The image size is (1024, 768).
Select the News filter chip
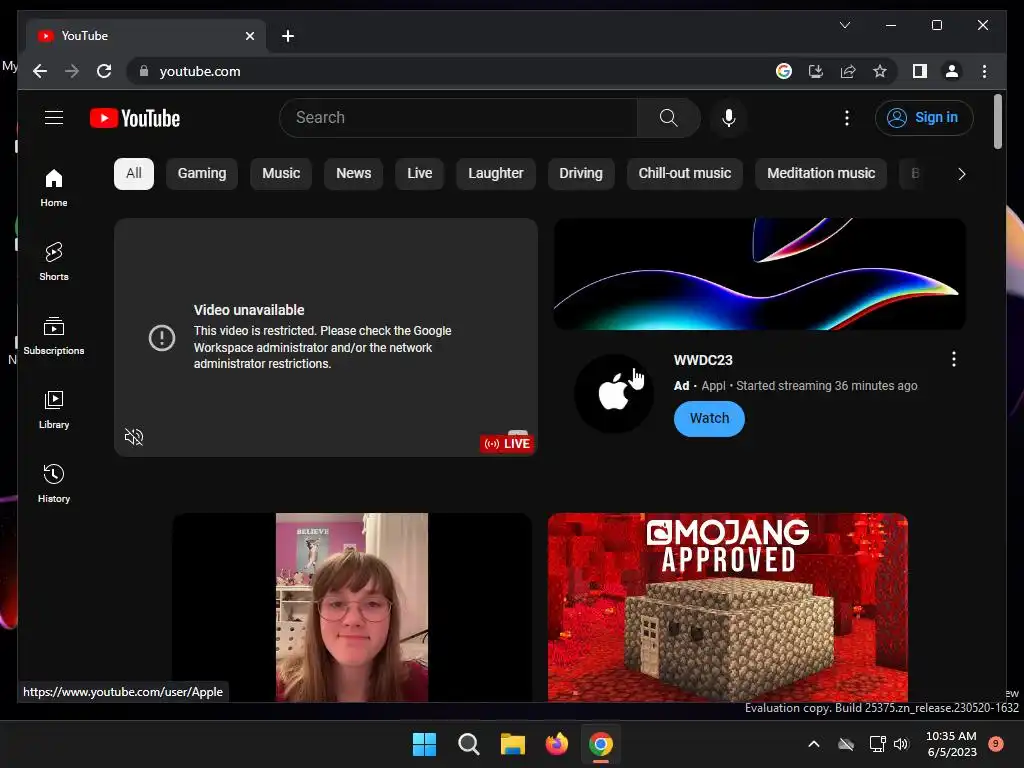pos(353,174)
